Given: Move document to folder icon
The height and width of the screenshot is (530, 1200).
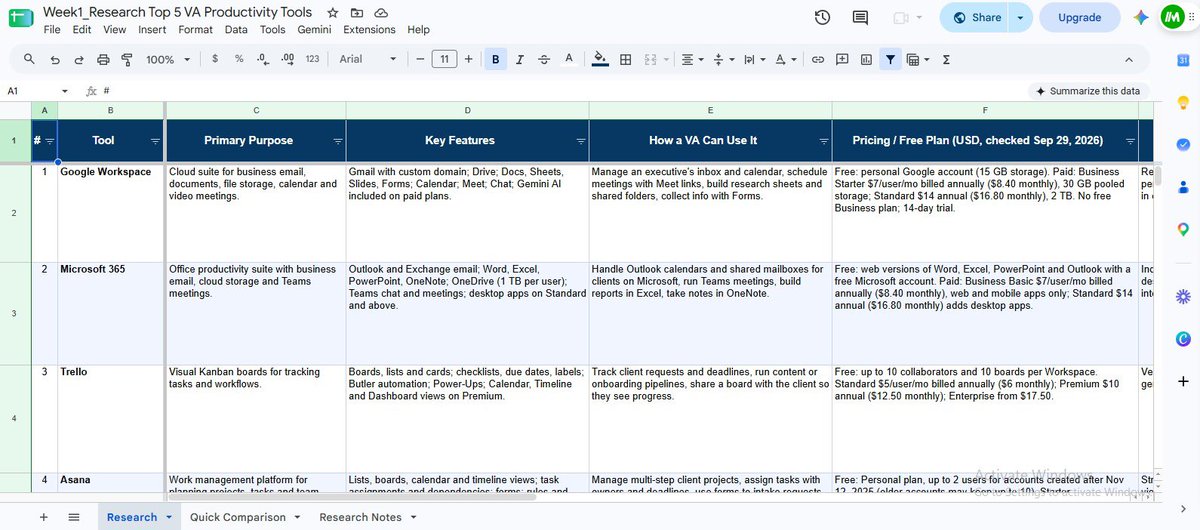Looking at the screenshot, I should click(x=357, y=13).
